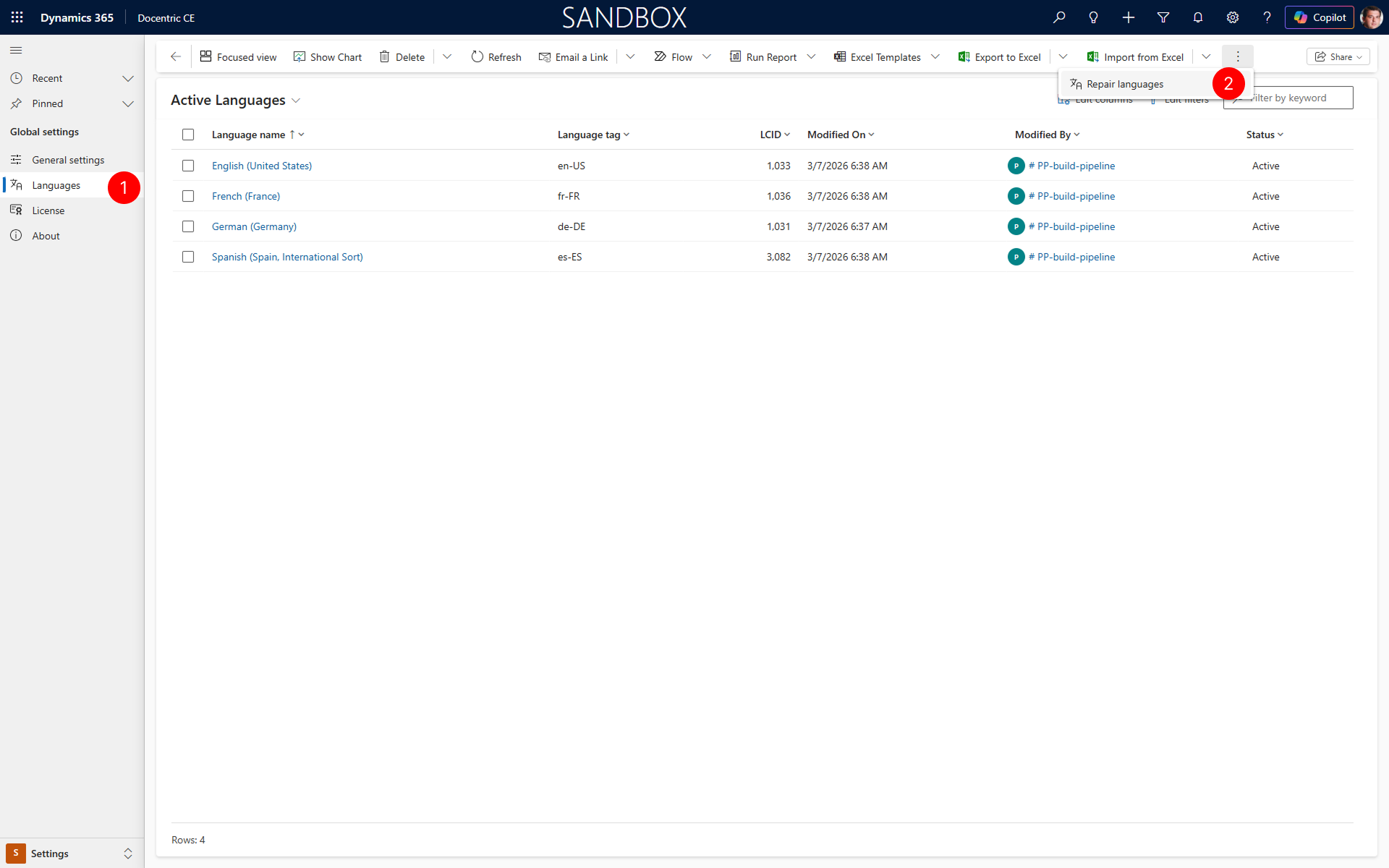Open the Import from Excel dropdown chevron
The height and width of the screenshot is (868, 1389).
[x=1206, y=56]
